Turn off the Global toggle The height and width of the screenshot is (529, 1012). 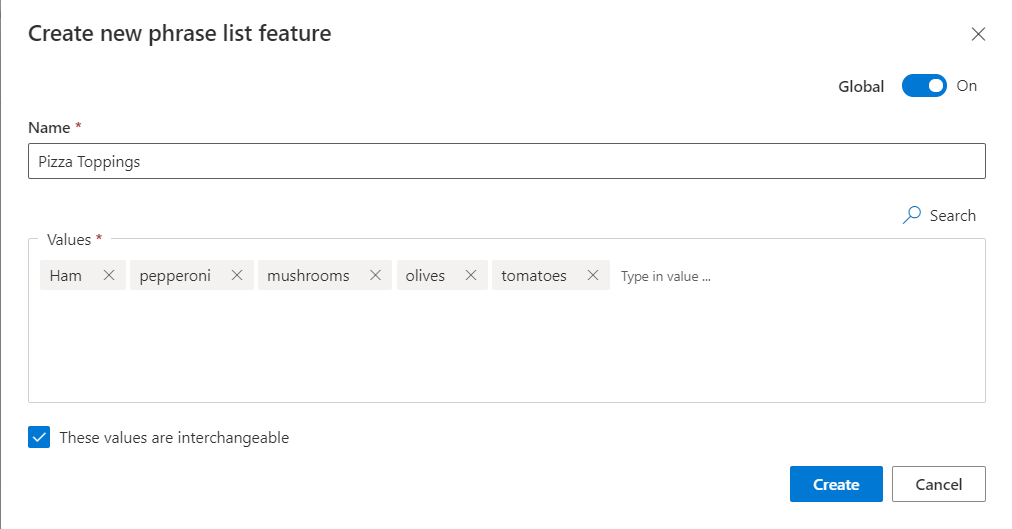tap(924, 86)
